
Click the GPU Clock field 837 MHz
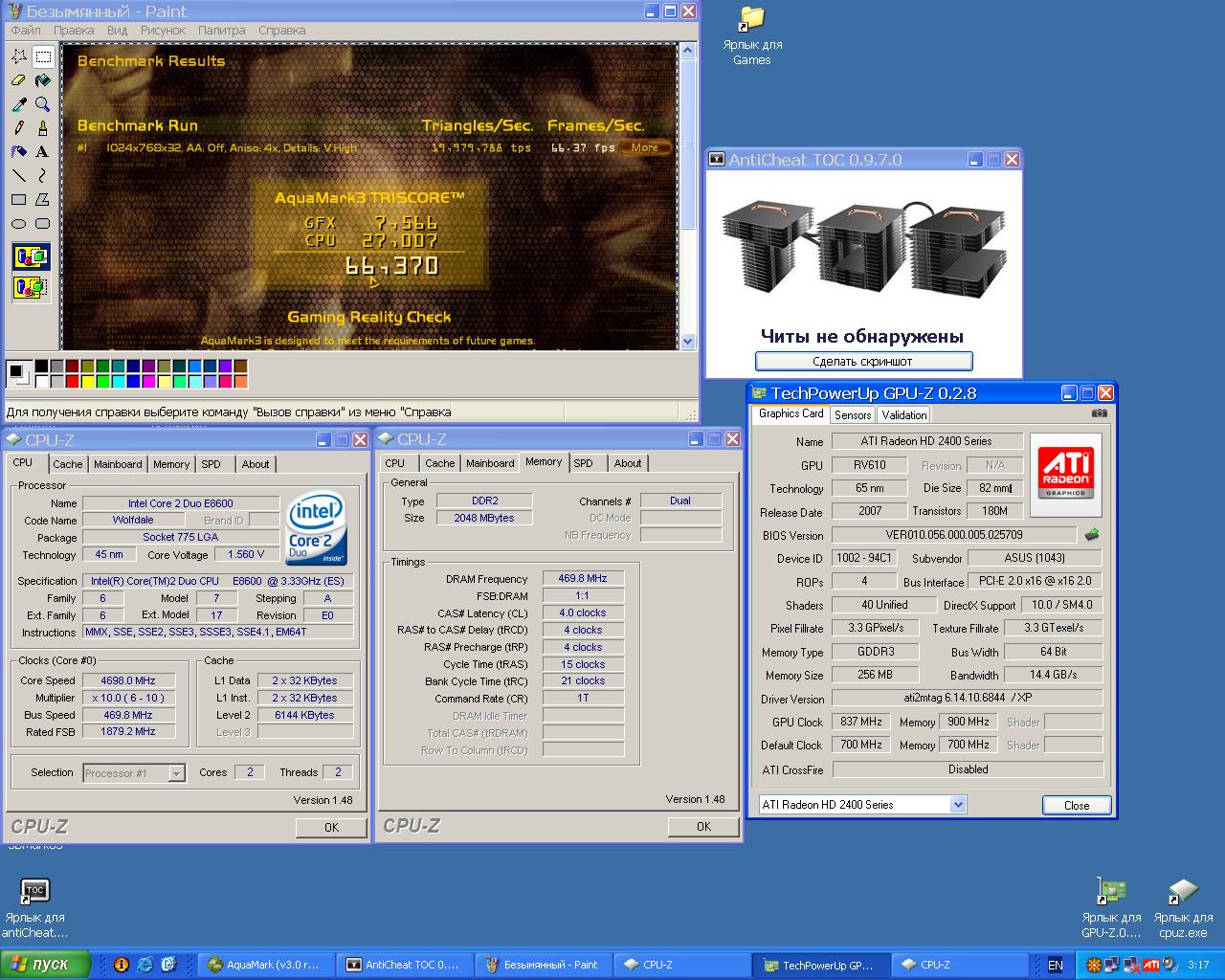(861, 722)
